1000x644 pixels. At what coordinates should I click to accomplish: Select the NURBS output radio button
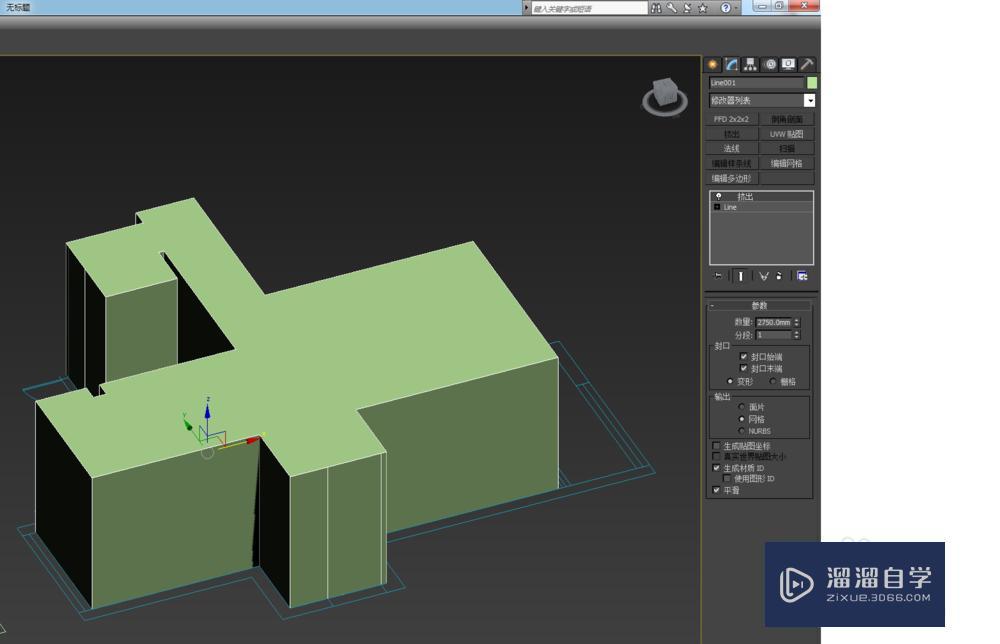click(741, 431)
